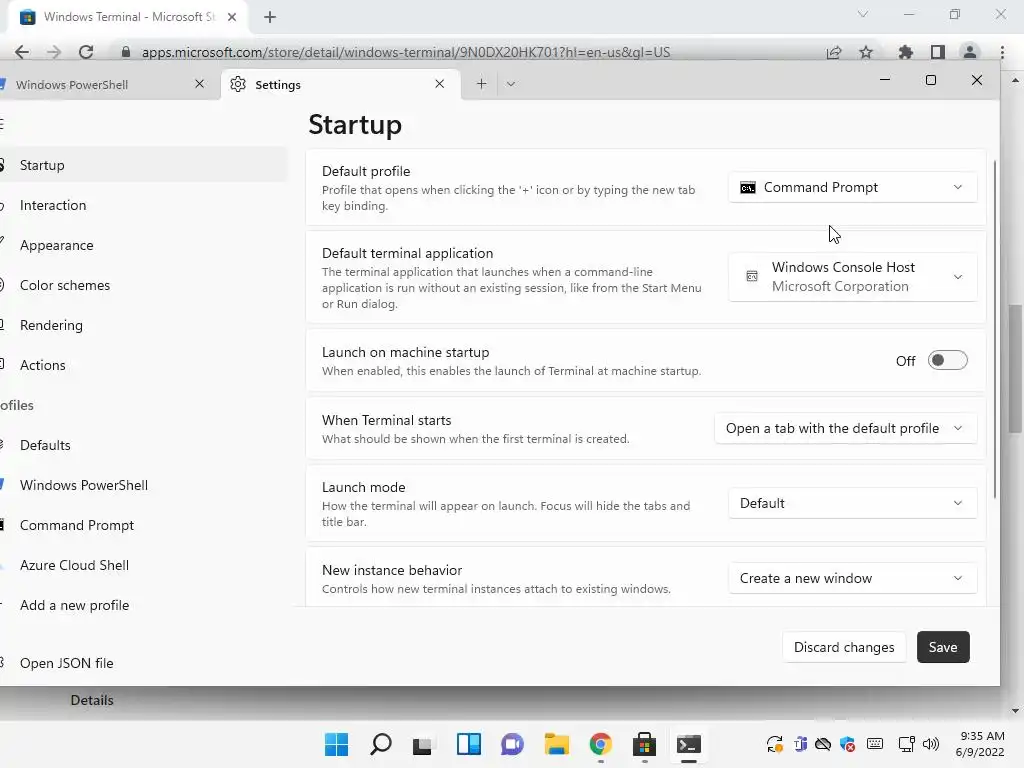
Task: Click the Details tab in Store page
Action: click(92, 700)
